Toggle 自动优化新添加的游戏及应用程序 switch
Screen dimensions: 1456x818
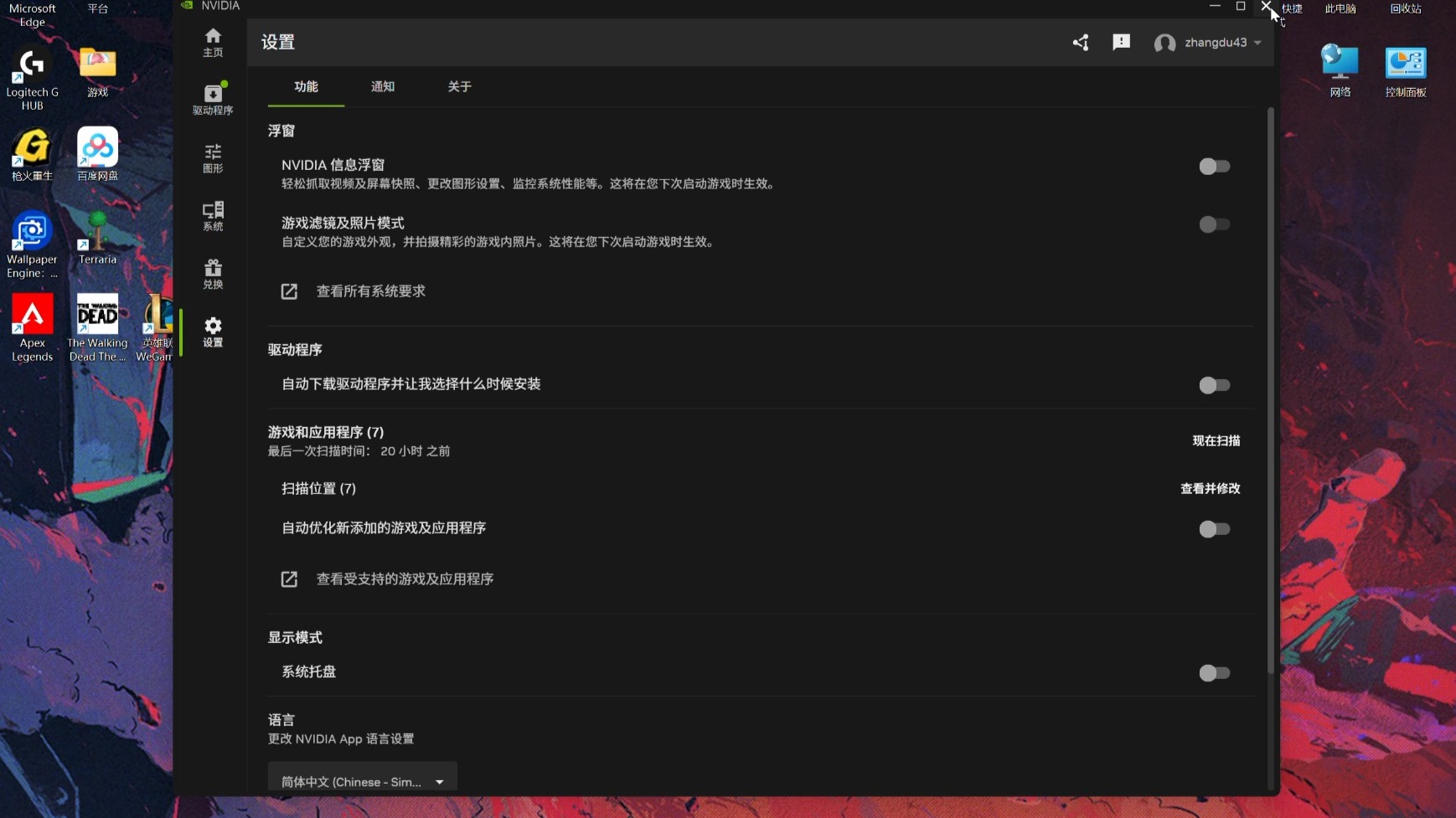[1214, 529]
